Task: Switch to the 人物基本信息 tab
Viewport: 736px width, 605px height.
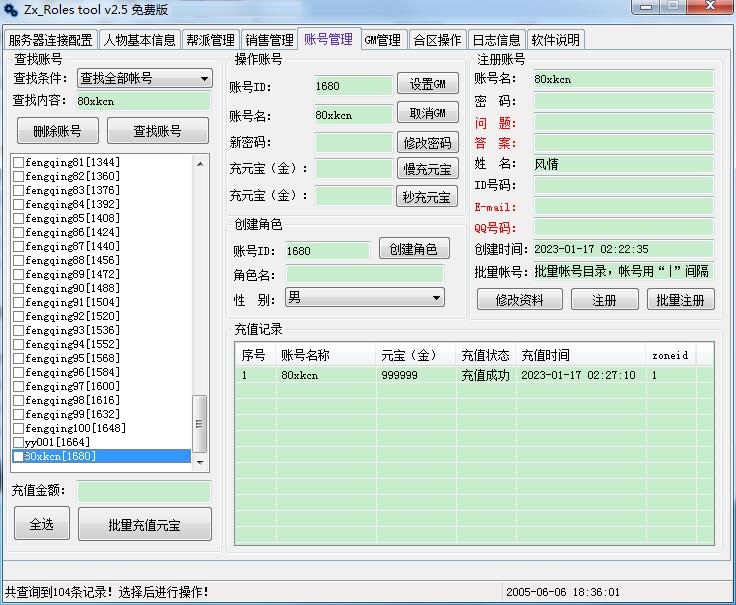Action: (x=139, y=40)
